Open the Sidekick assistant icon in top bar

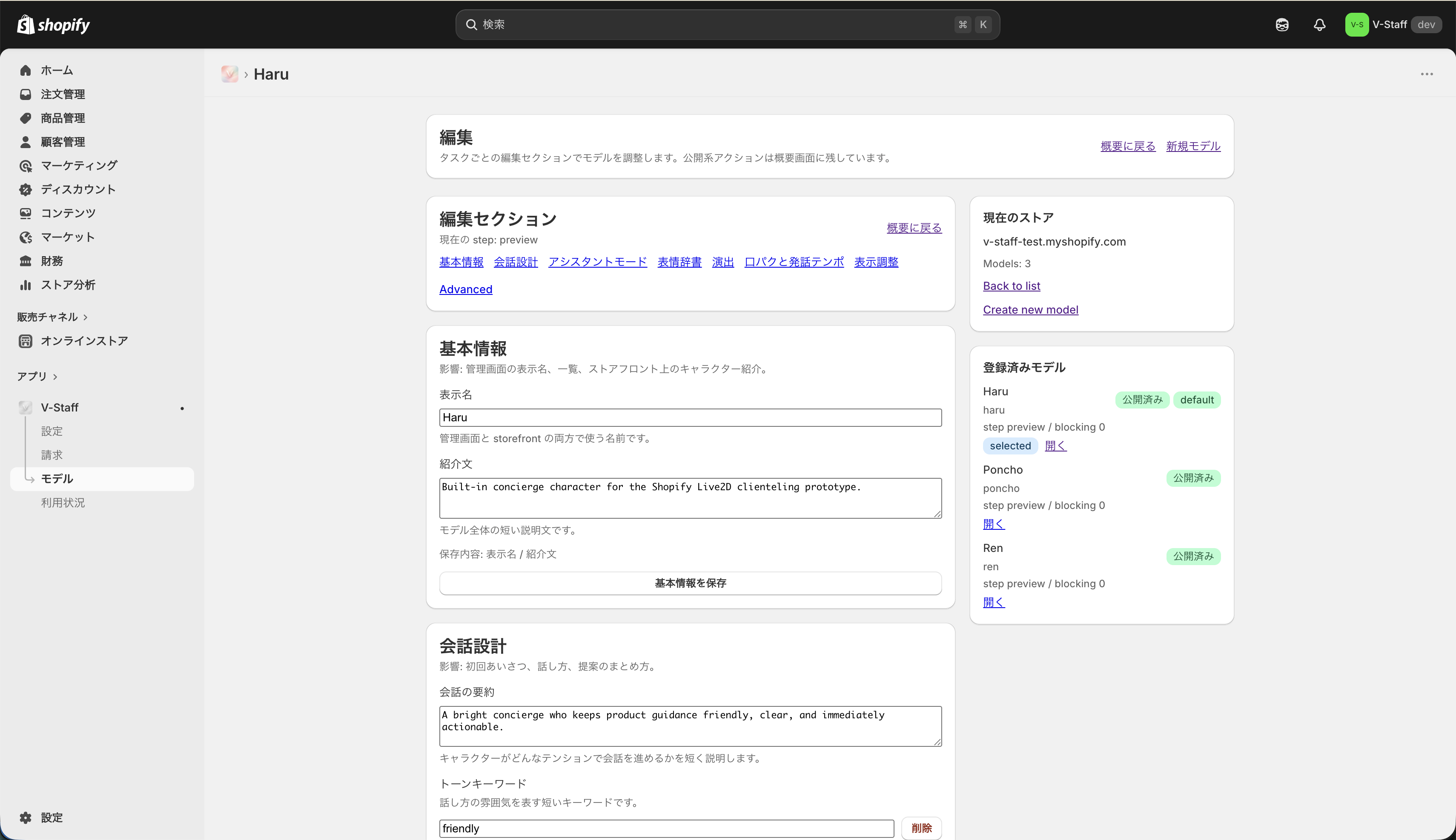click(1282, 25)
